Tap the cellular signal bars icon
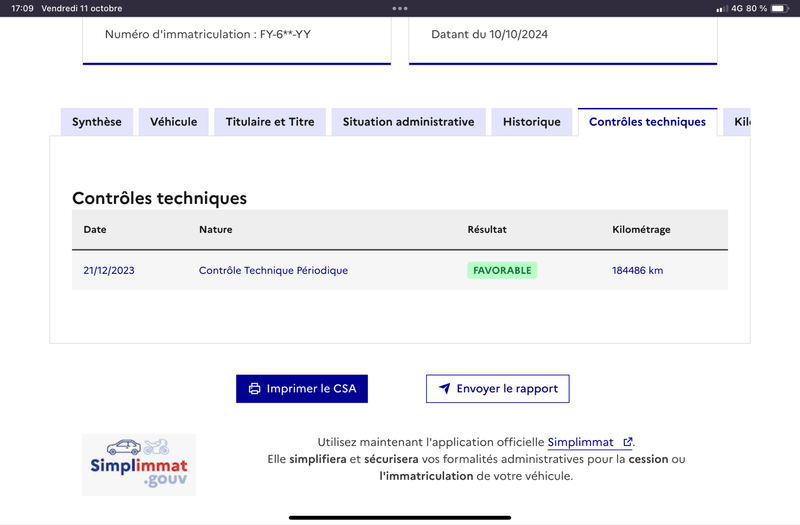 pyautogui.click(x=721, y=9)
